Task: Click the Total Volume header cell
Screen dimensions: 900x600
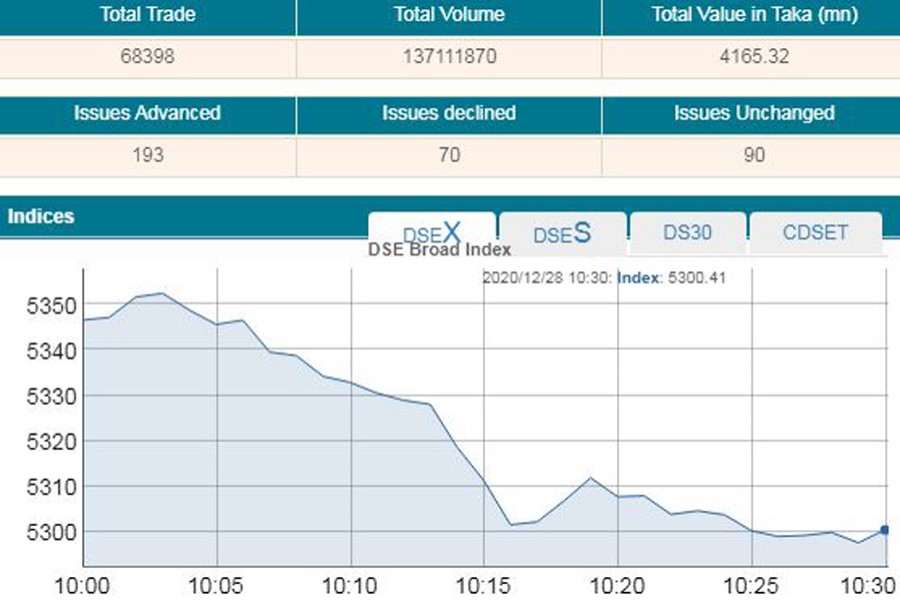Action: point(449,15)
